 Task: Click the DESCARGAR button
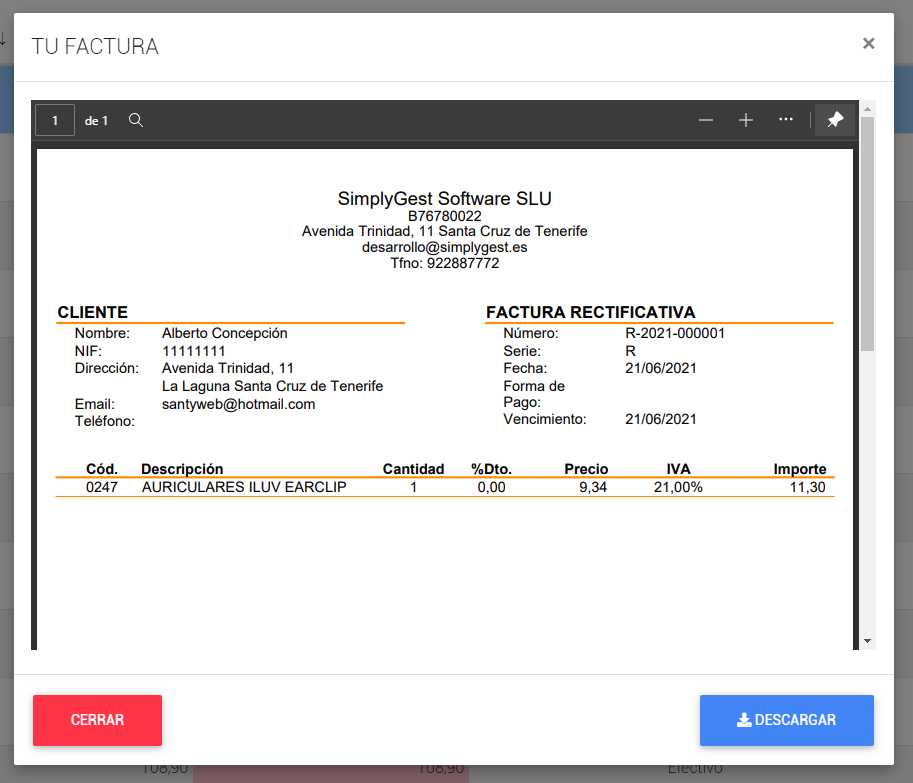pos(787,720)
